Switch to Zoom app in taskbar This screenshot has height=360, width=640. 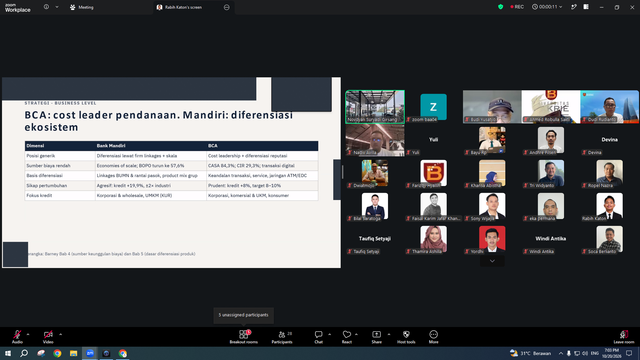click(x=90, y=353)
